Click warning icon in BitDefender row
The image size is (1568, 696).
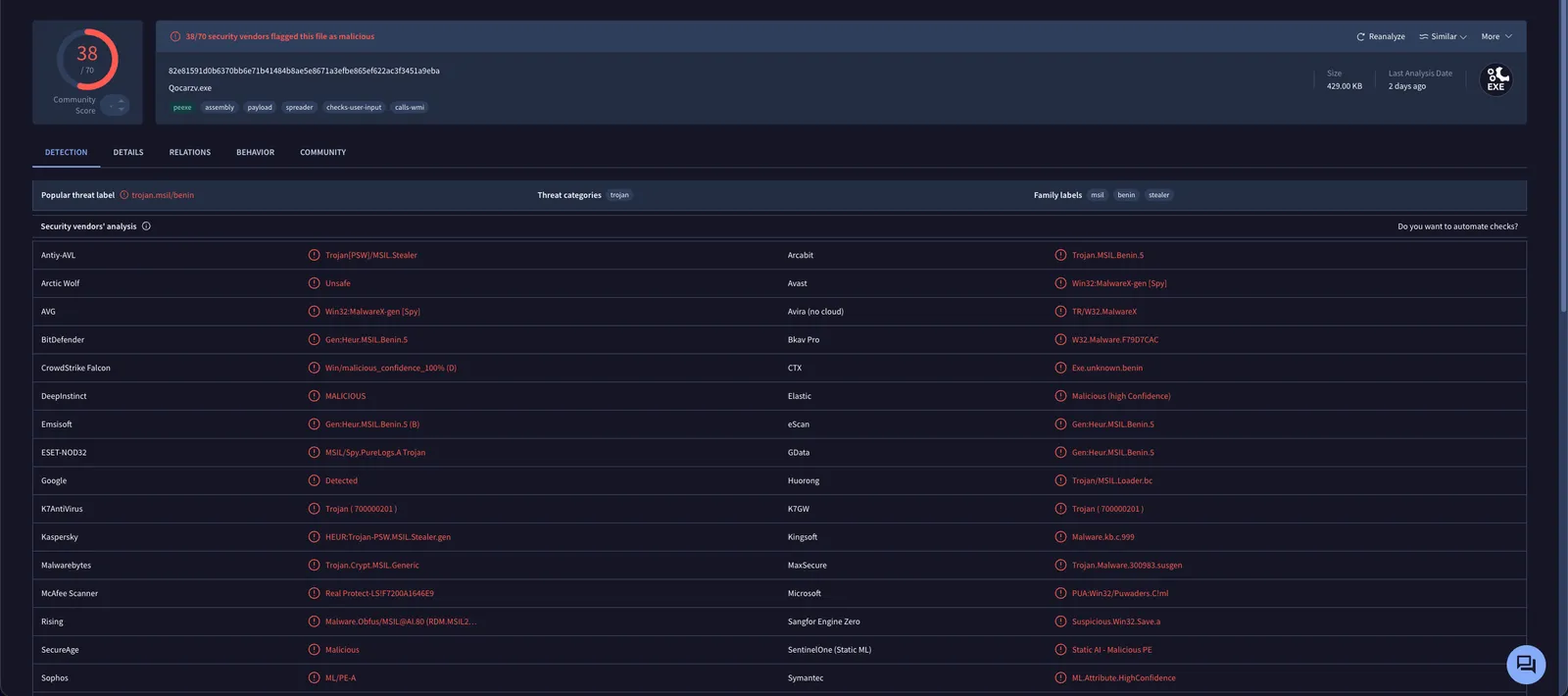[x=315, y=340]
